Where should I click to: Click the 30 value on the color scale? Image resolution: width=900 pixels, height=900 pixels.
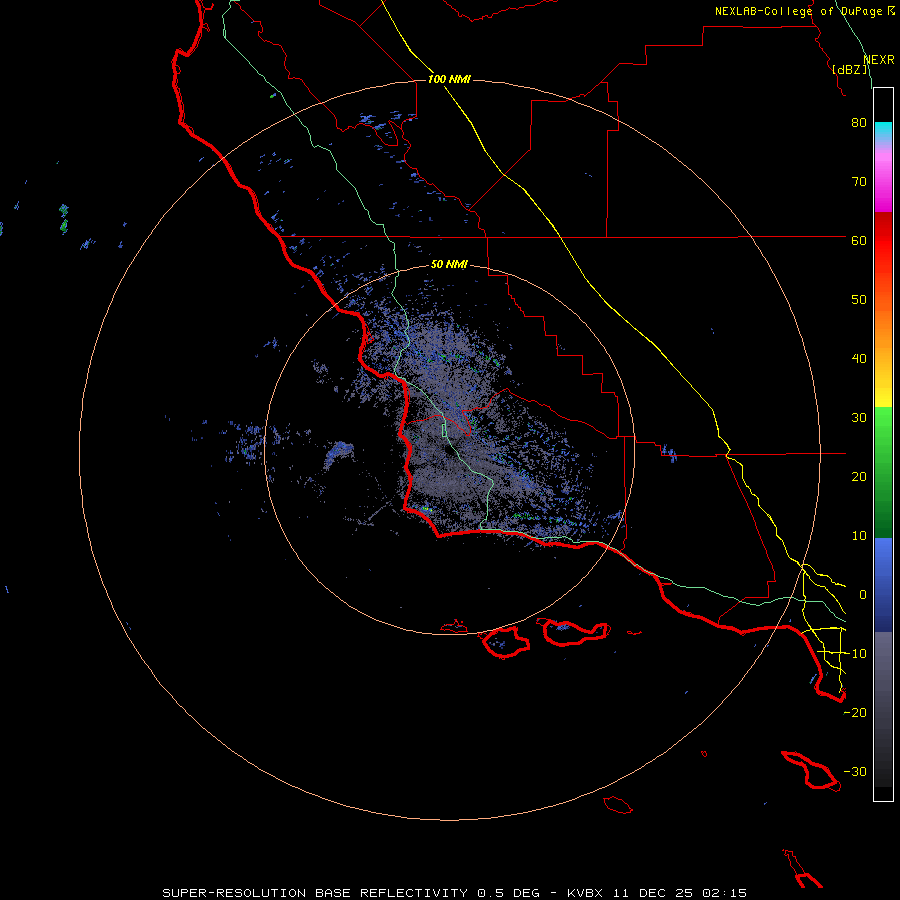coord(859,418)
